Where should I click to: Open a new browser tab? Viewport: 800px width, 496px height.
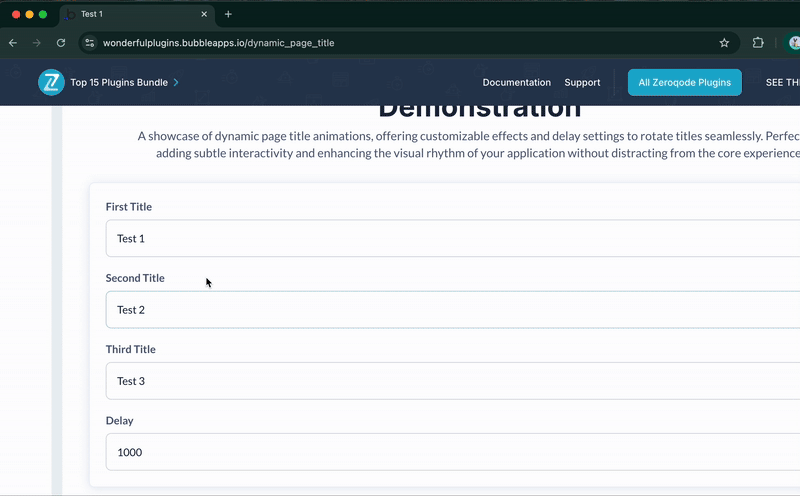228,14
